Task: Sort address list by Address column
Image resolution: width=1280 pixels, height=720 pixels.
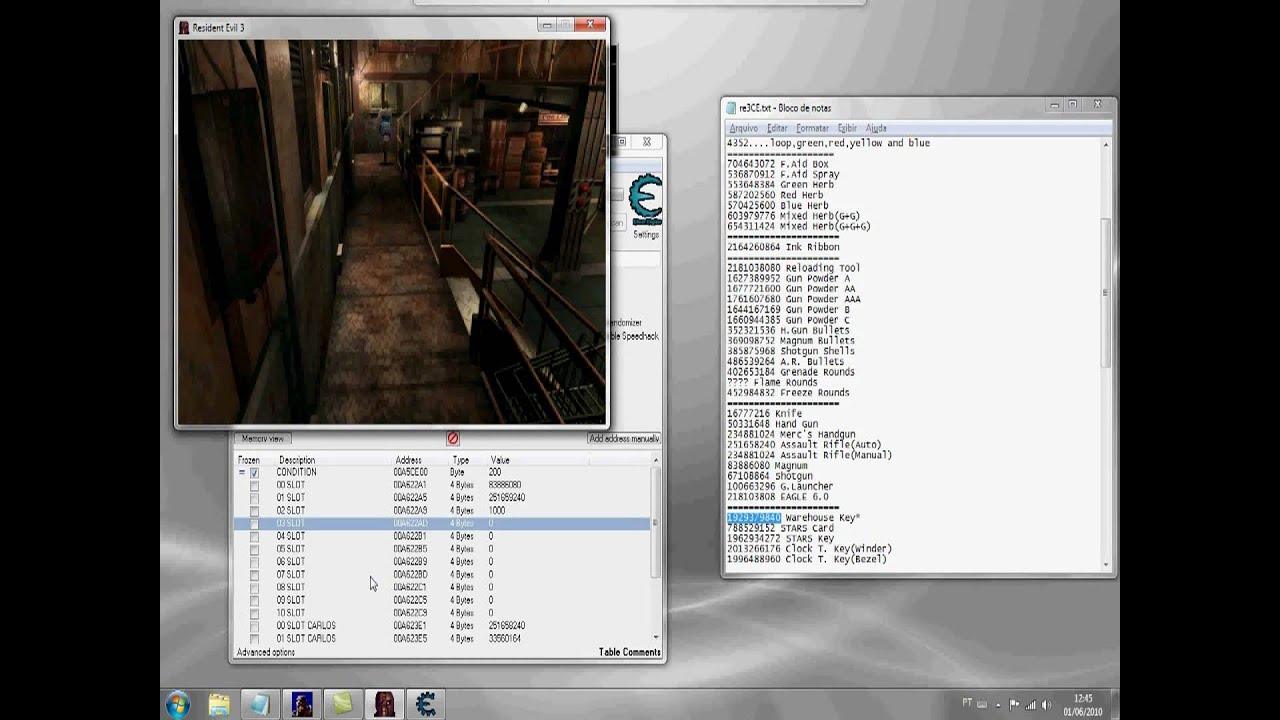Action: (x=408, y=460)
